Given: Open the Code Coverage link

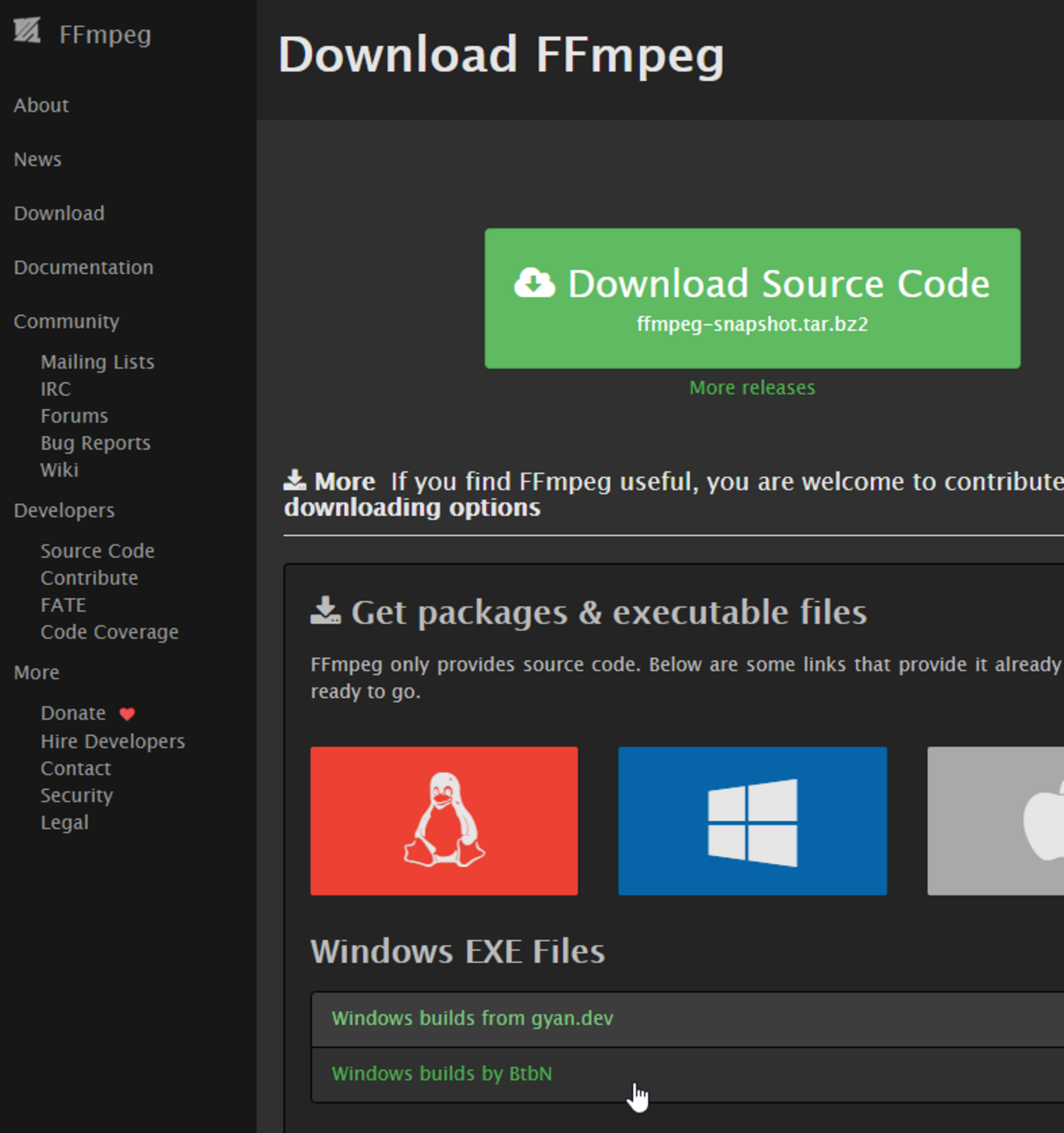Looking at the screenshot, I should 110,632.
